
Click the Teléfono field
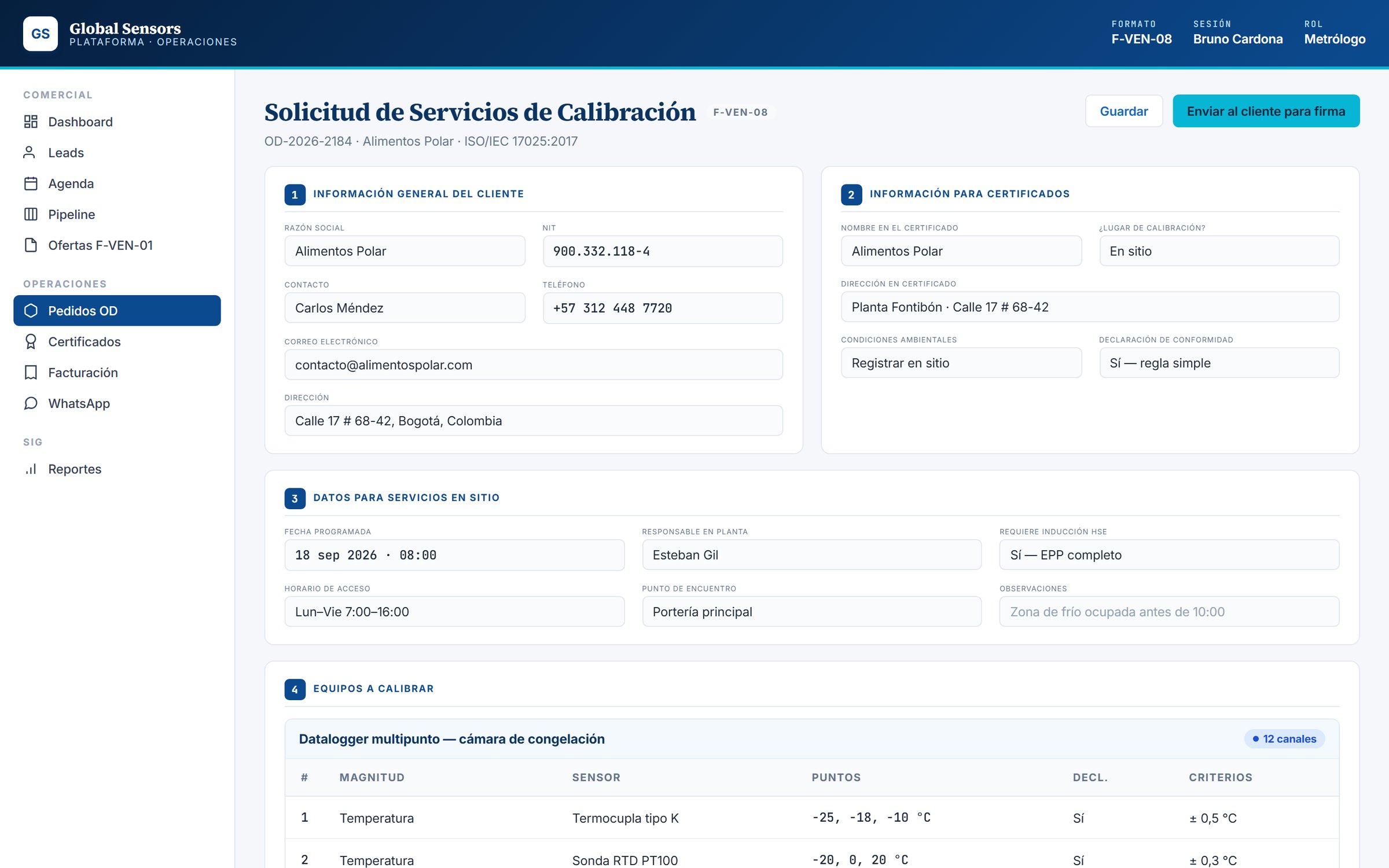663,308
